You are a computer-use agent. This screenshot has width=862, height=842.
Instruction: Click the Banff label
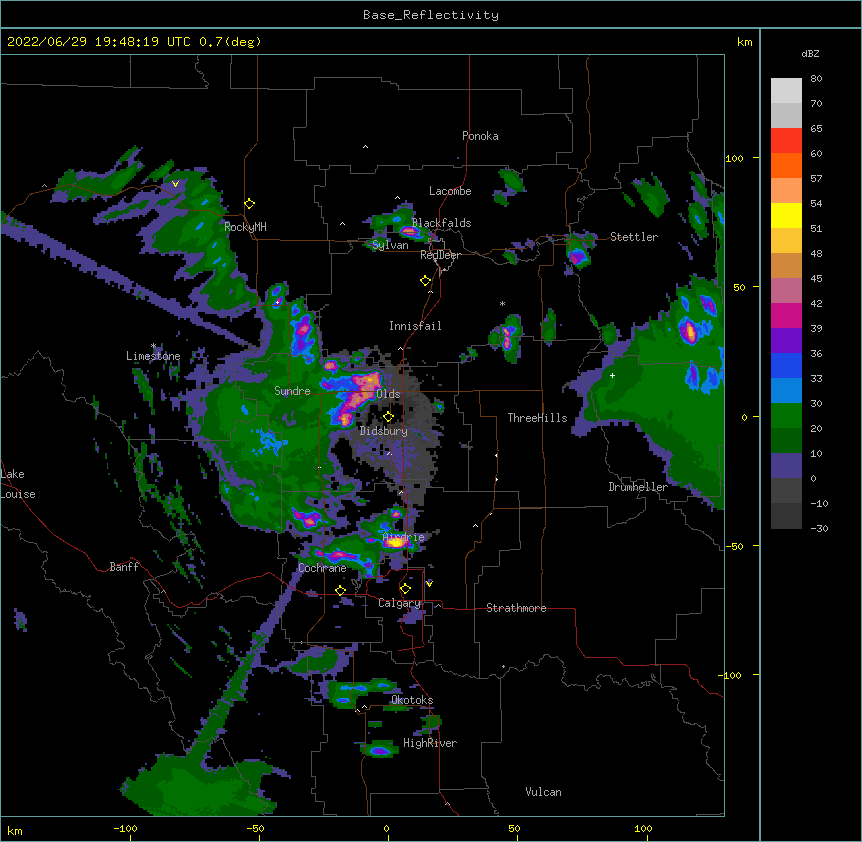pyautogui.click(x=124, y=567)
